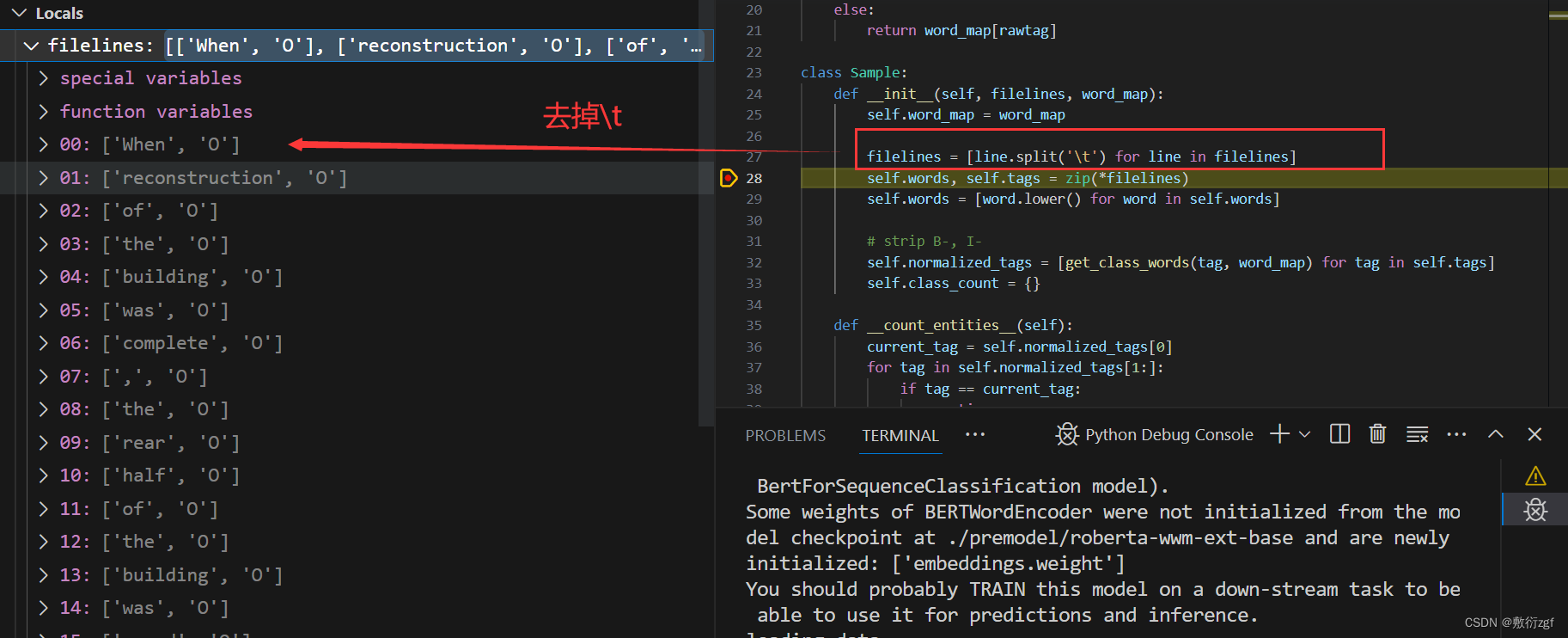Close the bottom panel
Screen dimensions: 1568x638
[1534, 434]
